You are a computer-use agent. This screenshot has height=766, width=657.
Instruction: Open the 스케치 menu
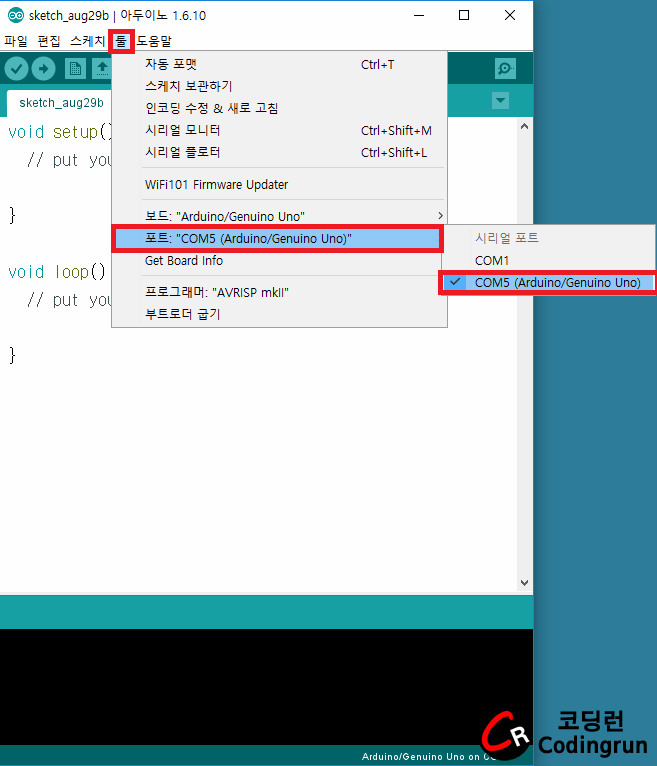[x=87, y=41]
